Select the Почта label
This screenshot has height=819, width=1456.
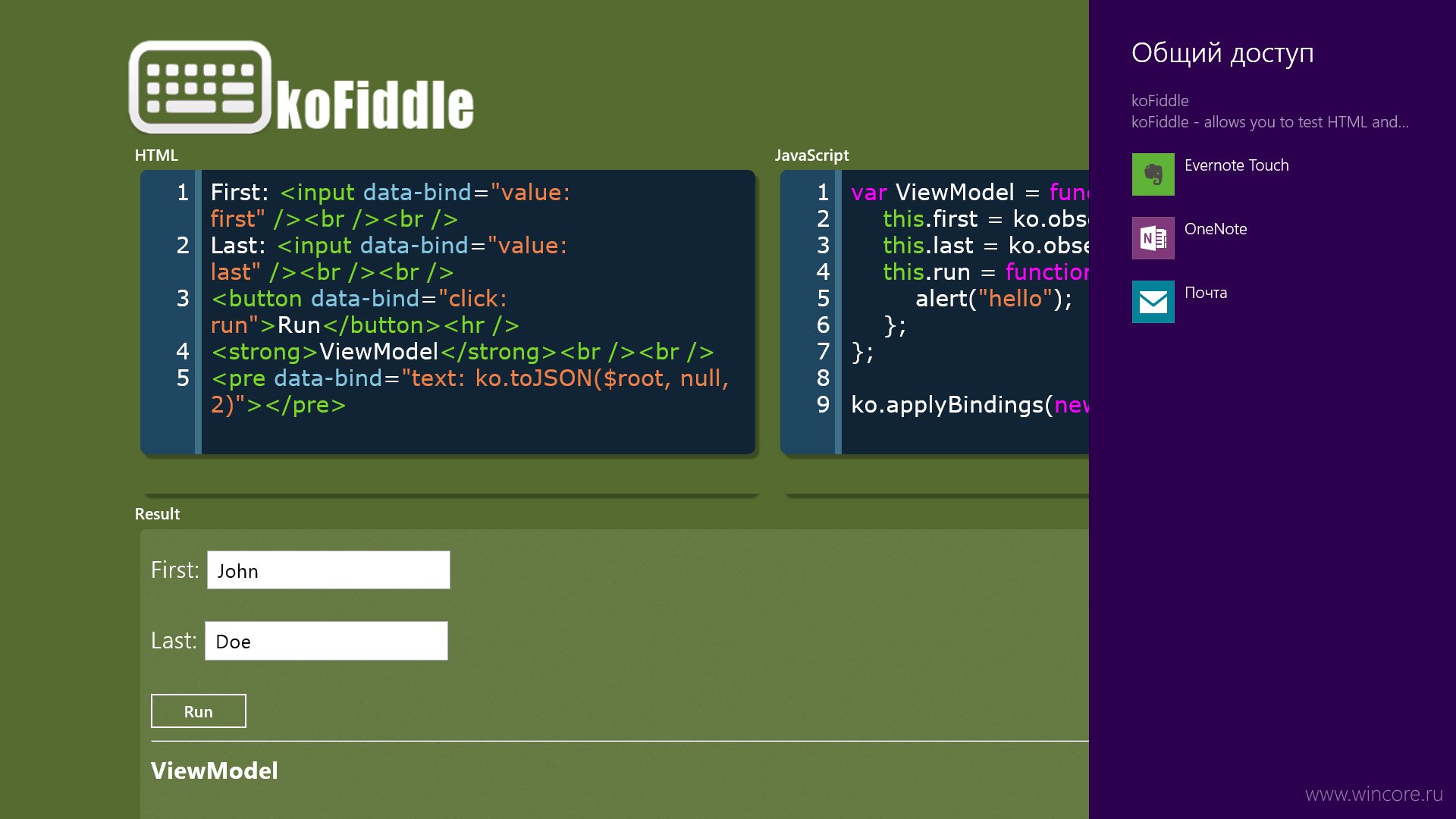point(1205,293)
